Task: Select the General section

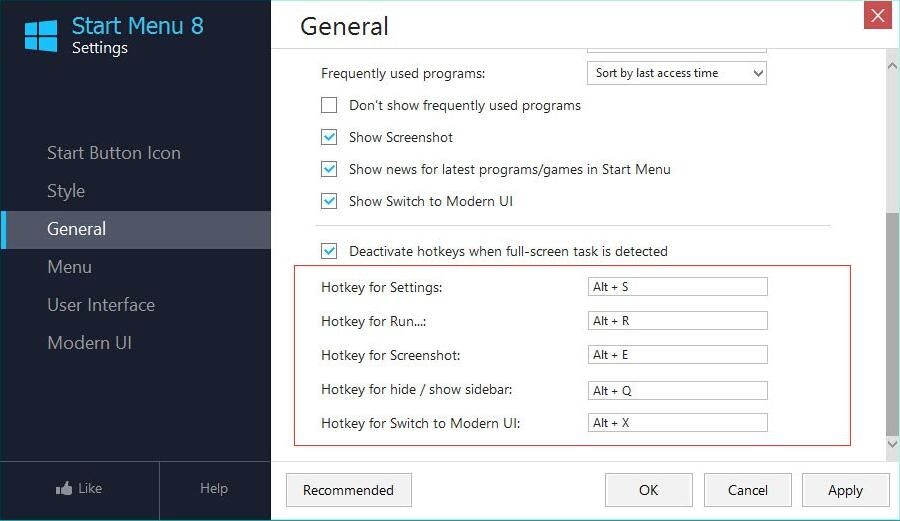Action: (135, 230)
